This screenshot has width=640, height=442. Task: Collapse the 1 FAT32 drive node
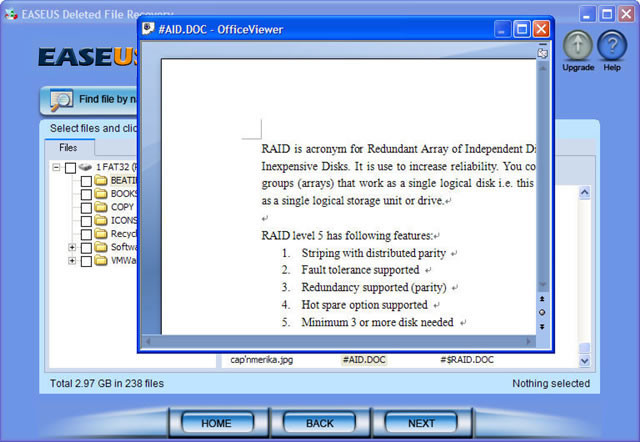click(x=56, y=167)
